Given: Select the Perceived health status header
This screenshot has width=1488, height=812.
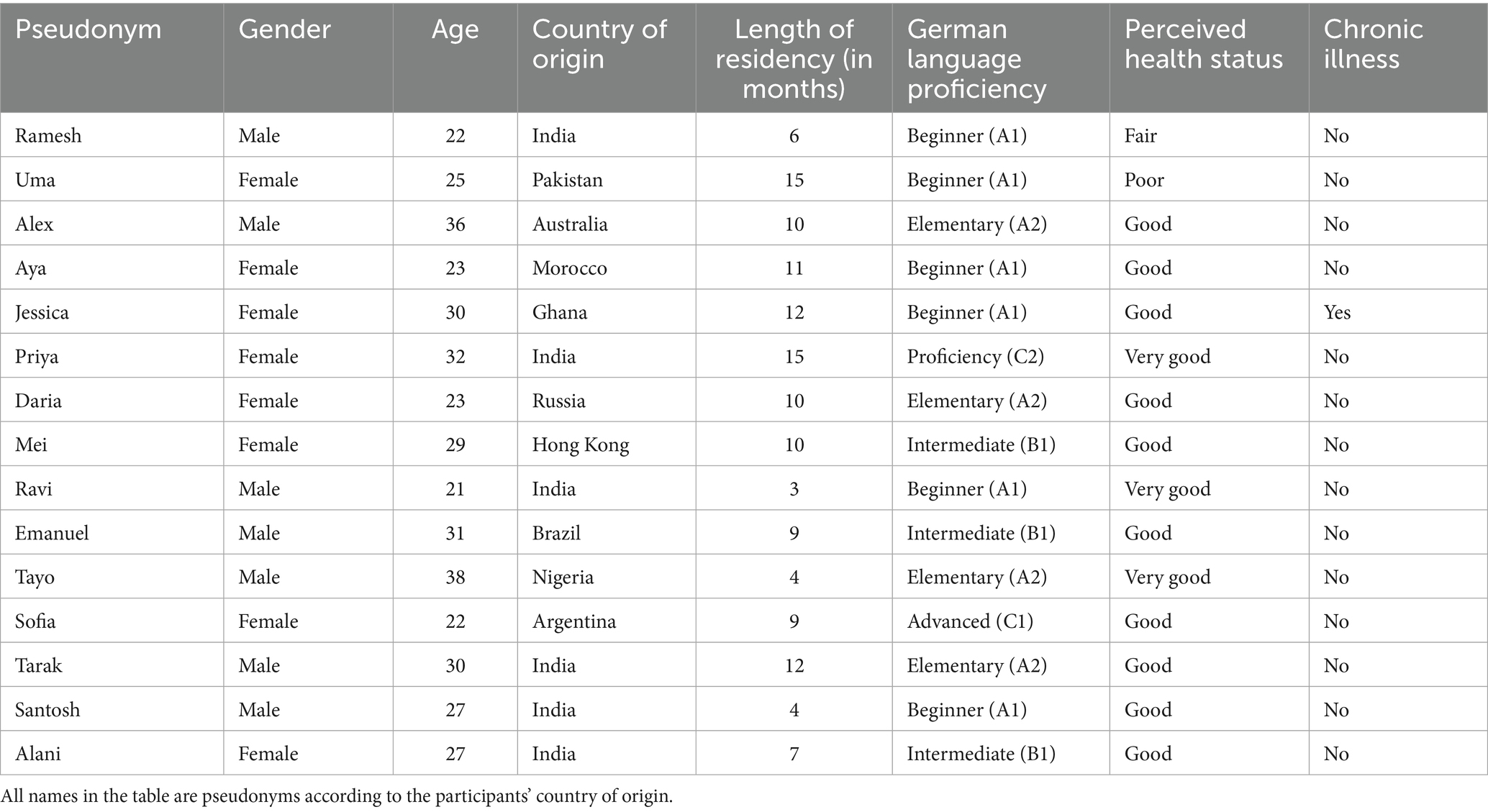Looking at the screenshot, I should point(1203,44).
